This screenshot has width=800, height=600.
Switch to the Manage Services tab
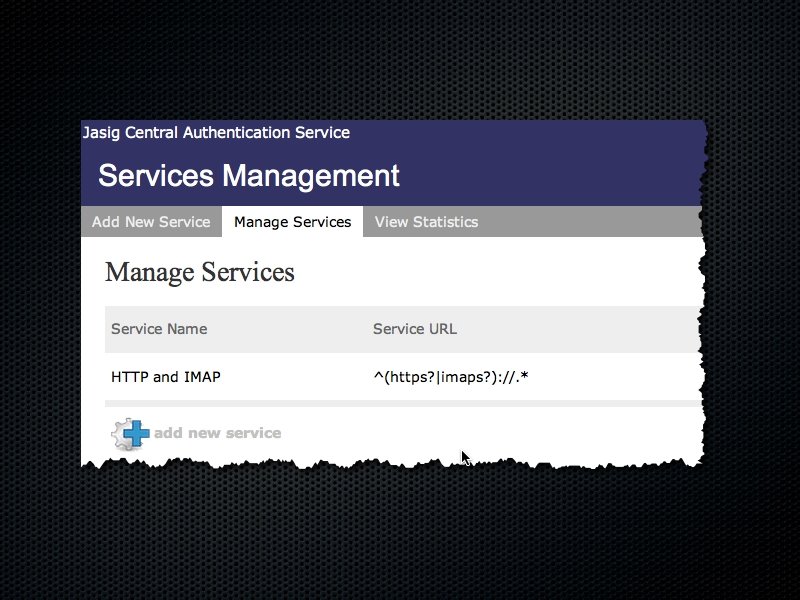[x=292, y=222]
